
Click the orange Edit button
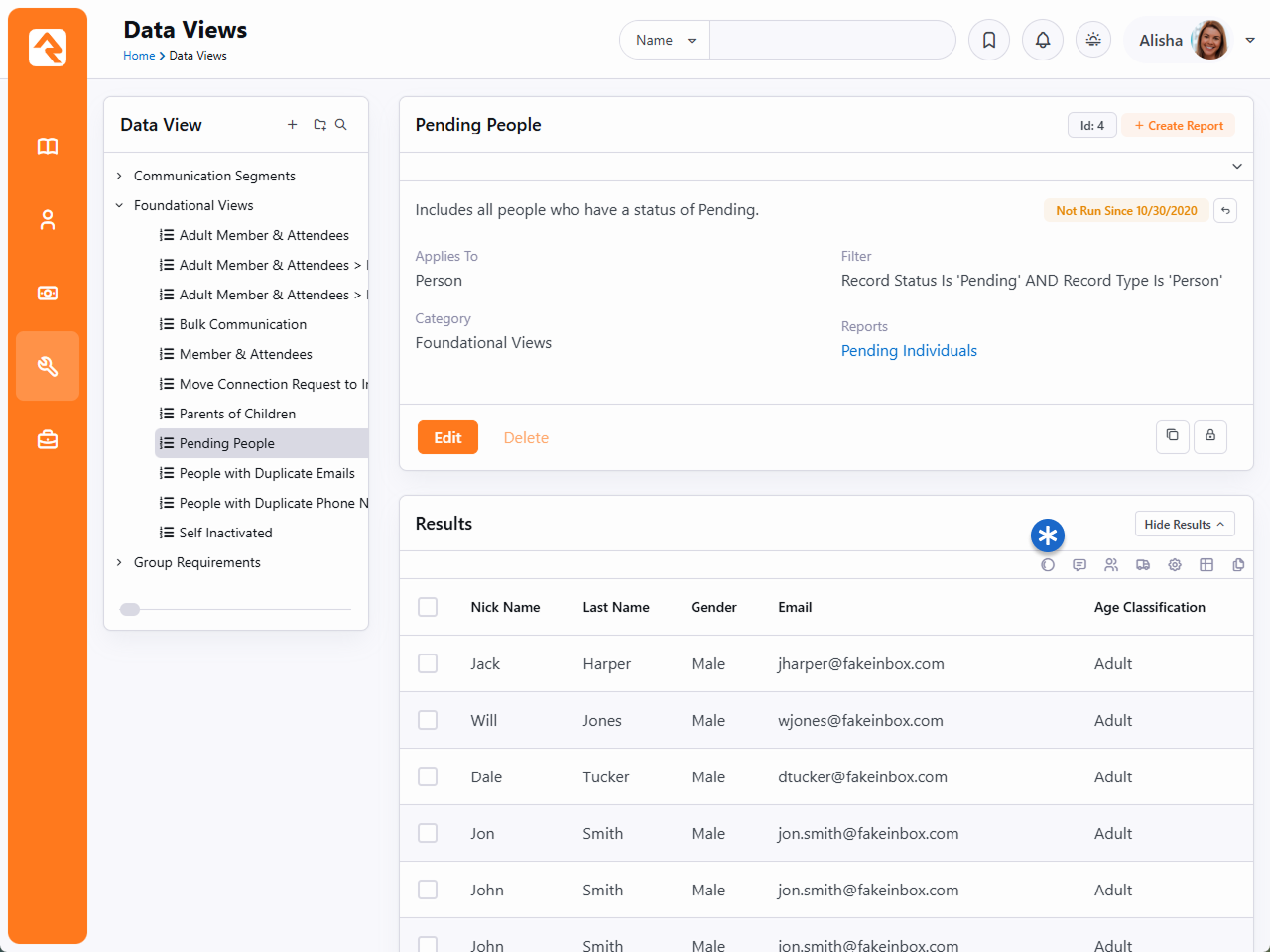coord(447,437)
